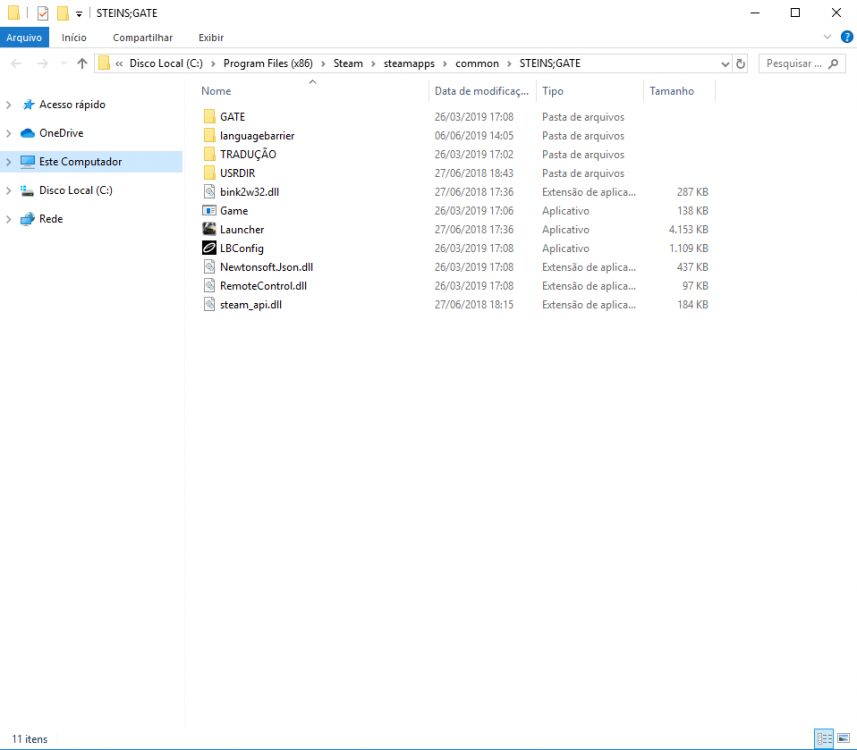857x750 pixels.
Task: Open the Exibir ribbon tab
Action: tap(211, 37)
